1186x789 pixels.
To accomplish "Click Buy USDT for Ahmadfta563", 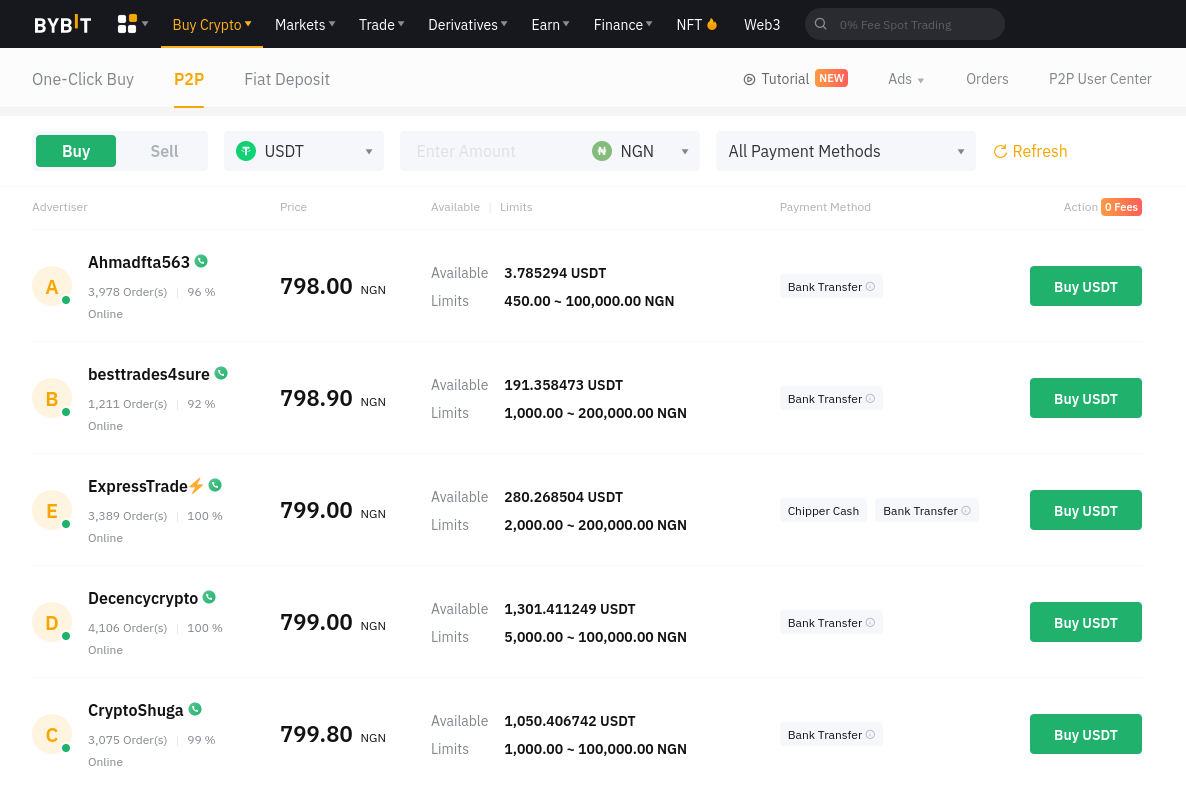I will pos(1085,287).
